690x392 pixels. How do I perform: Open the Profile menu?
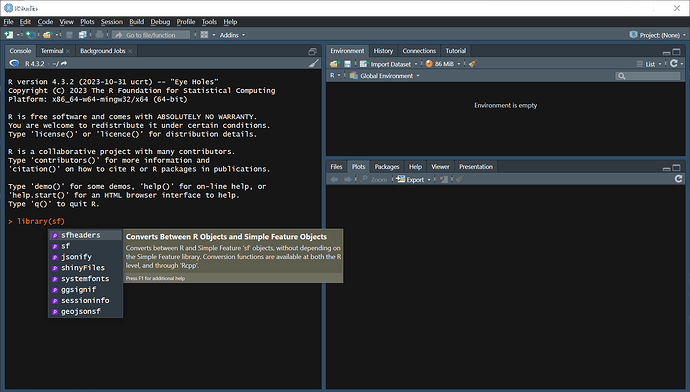pyautogui.click(x=186, y=22)
